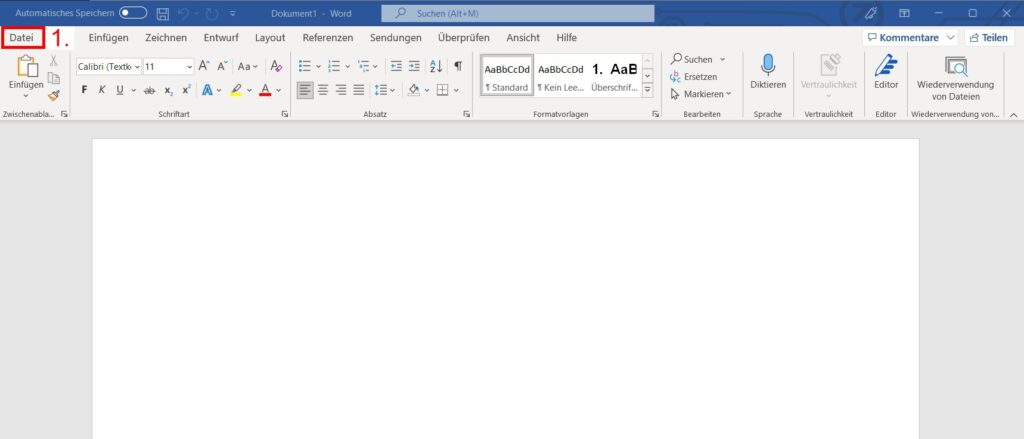Click in the Suchen search box
This screenshot has width=1024, height=439.
(518, 13)
